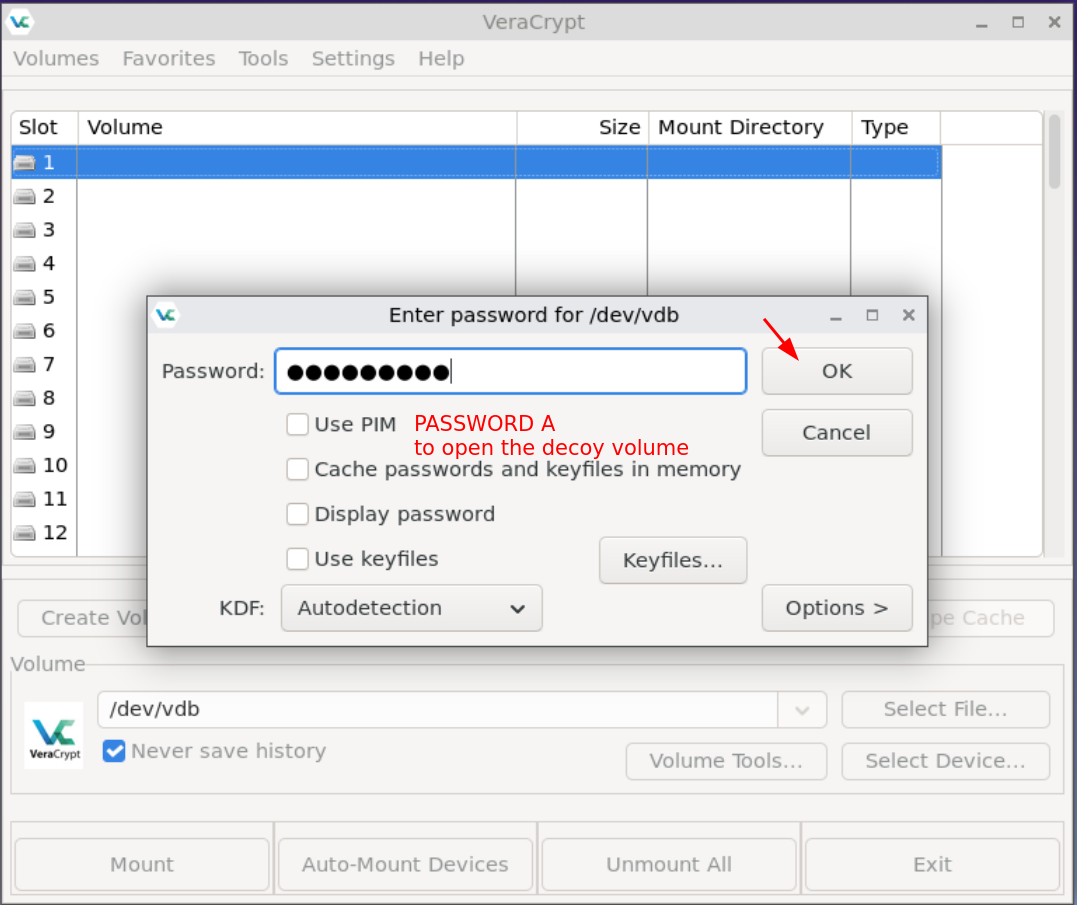Click the drive icon for slot 7

pyautogui.click(x=25, y=365)
